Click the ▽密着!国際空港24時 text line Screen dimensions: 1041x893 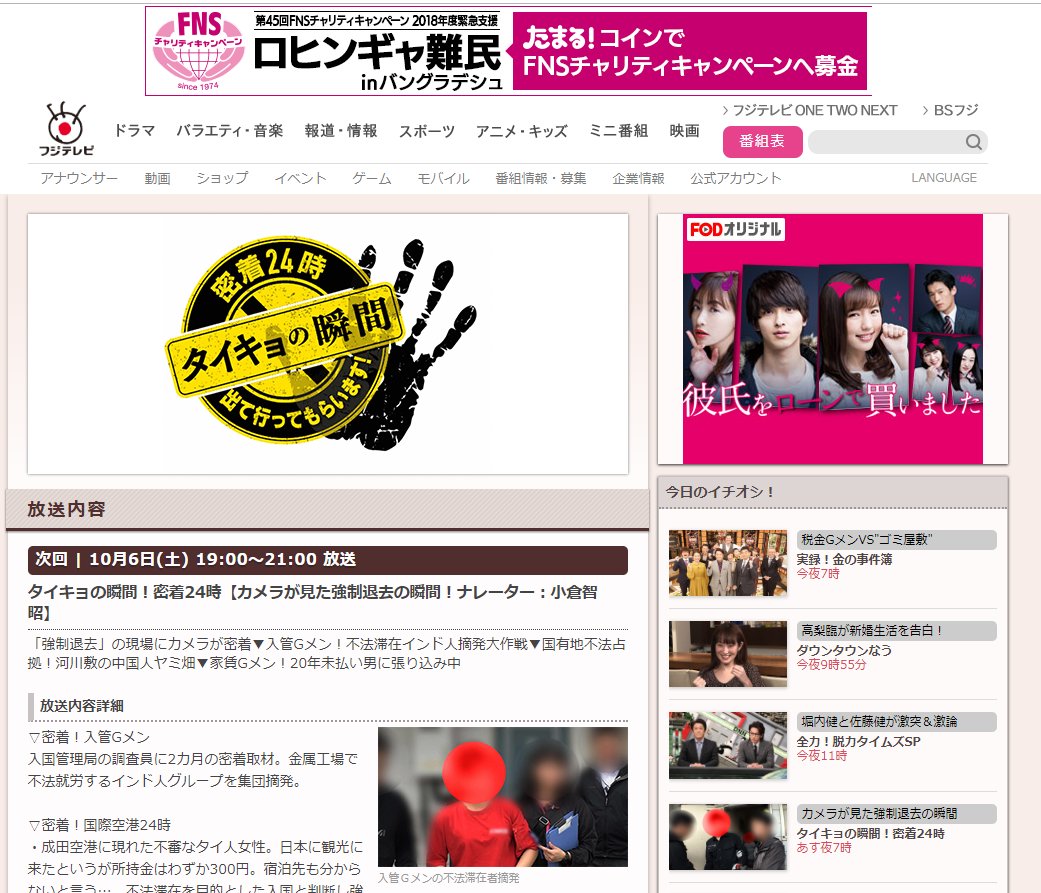(100, 825)
